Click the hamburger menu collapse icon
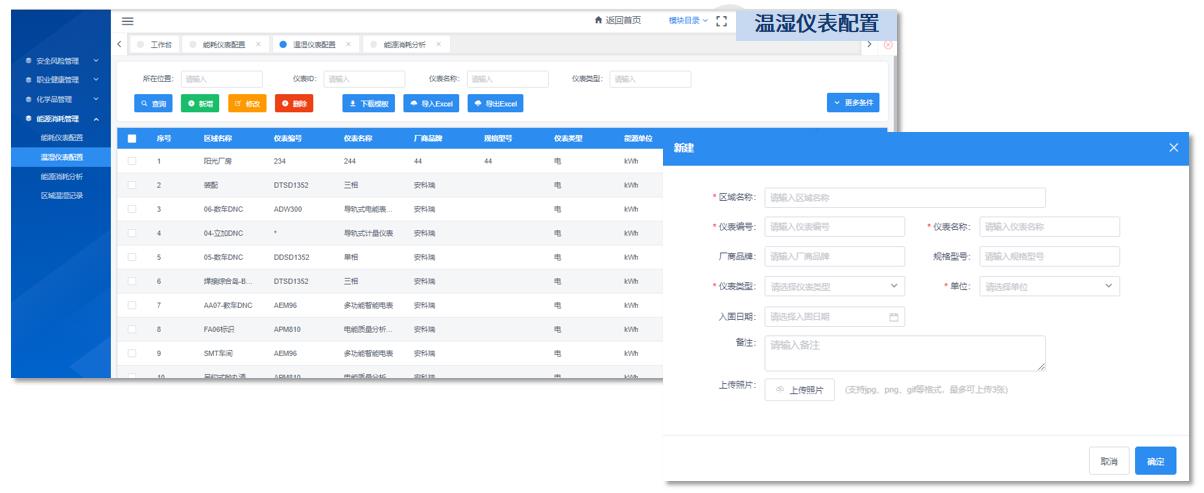 [127, 21]
